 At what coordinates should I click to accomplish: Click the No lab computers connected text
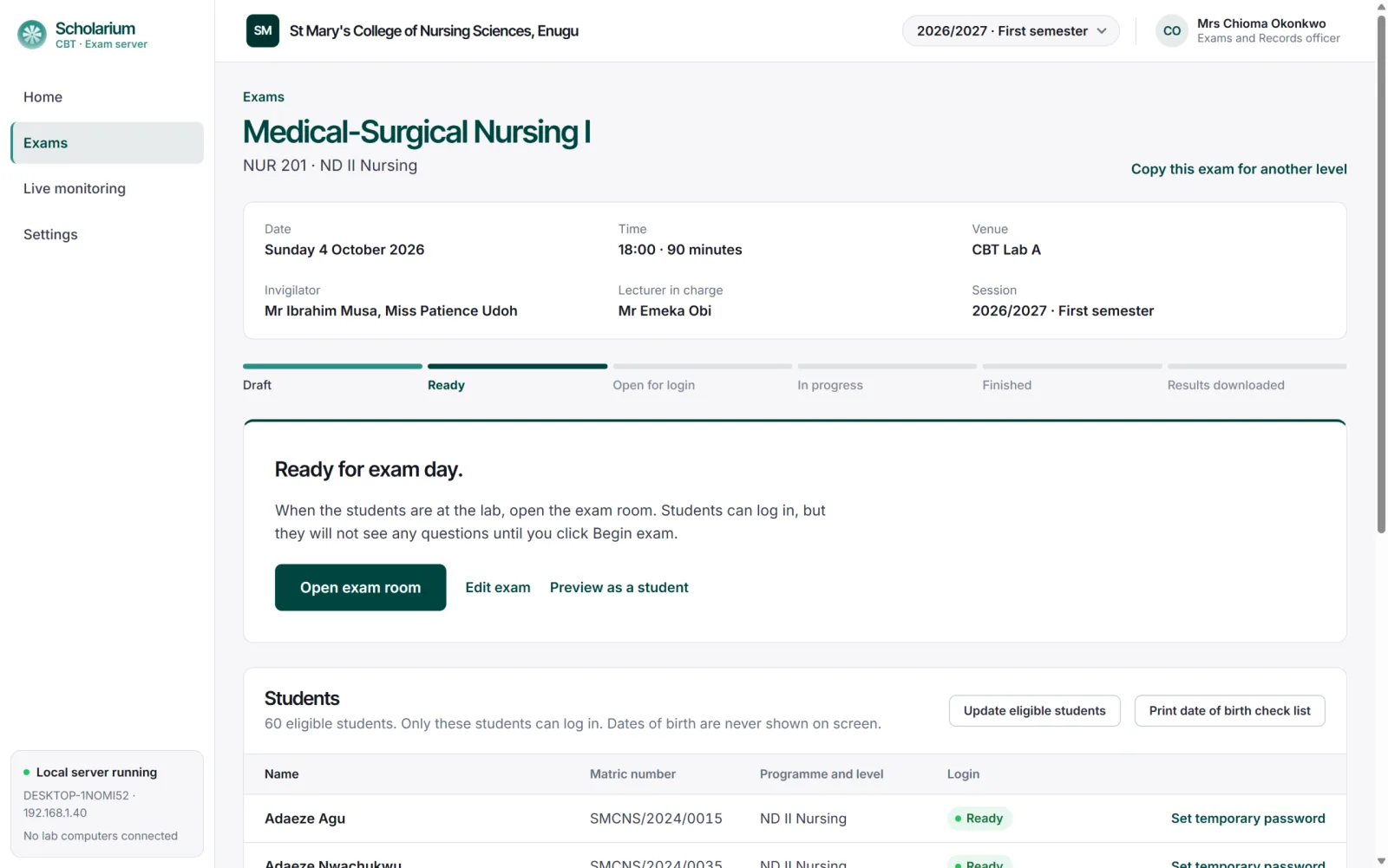[101, 836]
